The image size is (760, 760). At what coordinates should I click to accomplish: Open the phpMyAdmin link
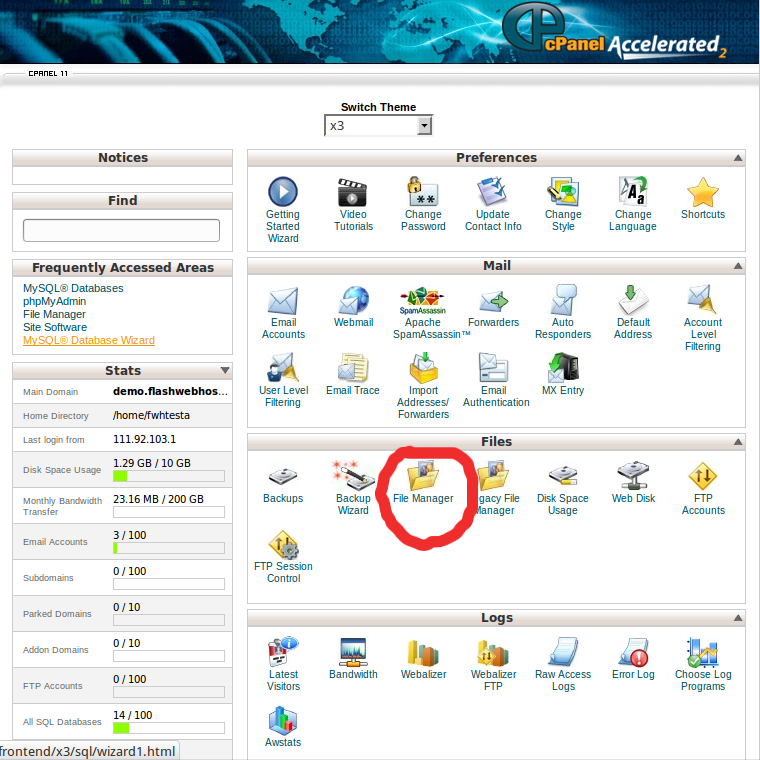pos(54,301)
